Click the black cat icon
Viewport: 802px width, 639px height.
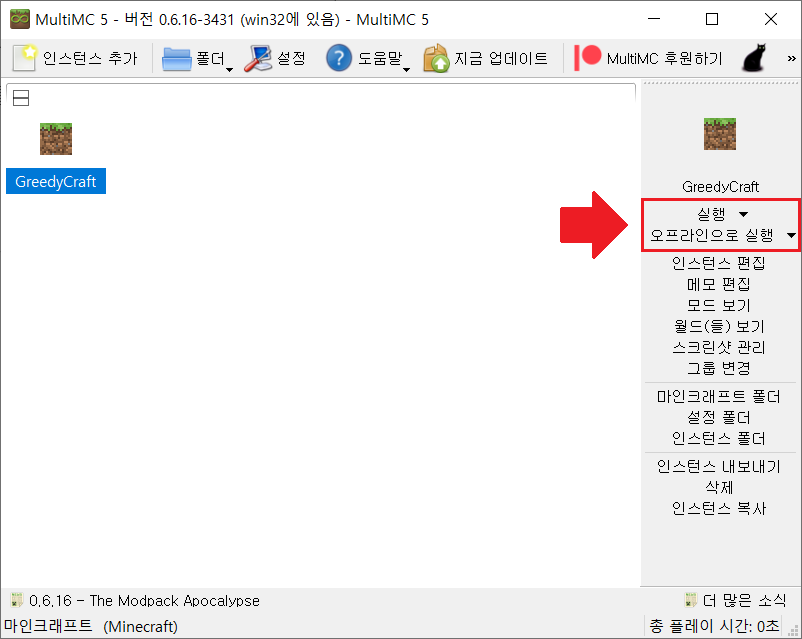(754, 58)
